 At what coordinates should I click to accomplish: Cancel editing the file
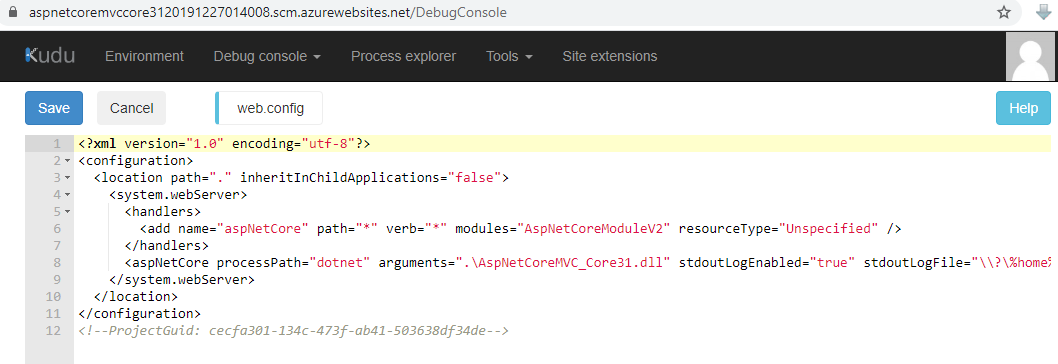pyautogui.click(x=132, y=108)
